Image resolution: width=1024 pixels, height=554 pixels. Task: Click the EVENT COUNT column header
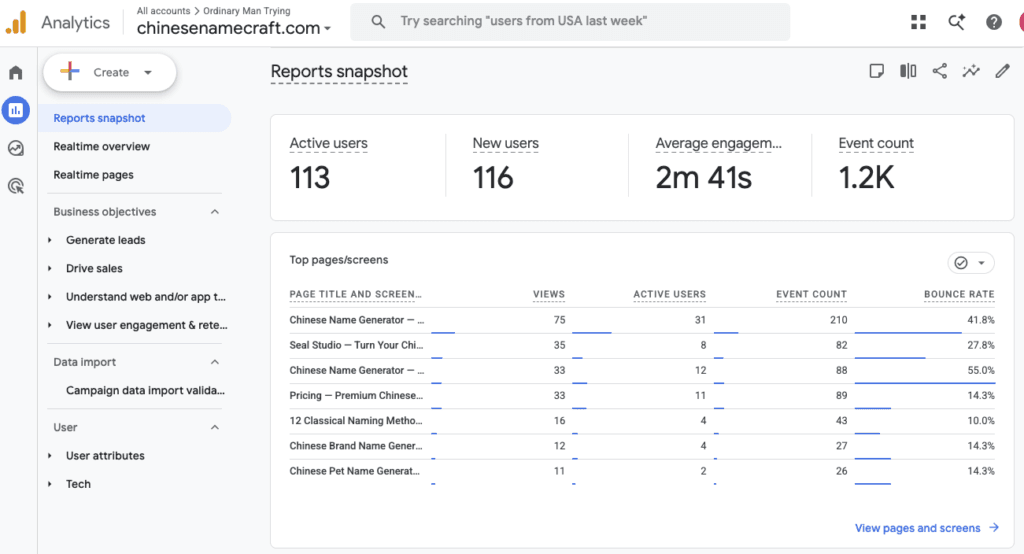tap(811, 295)
